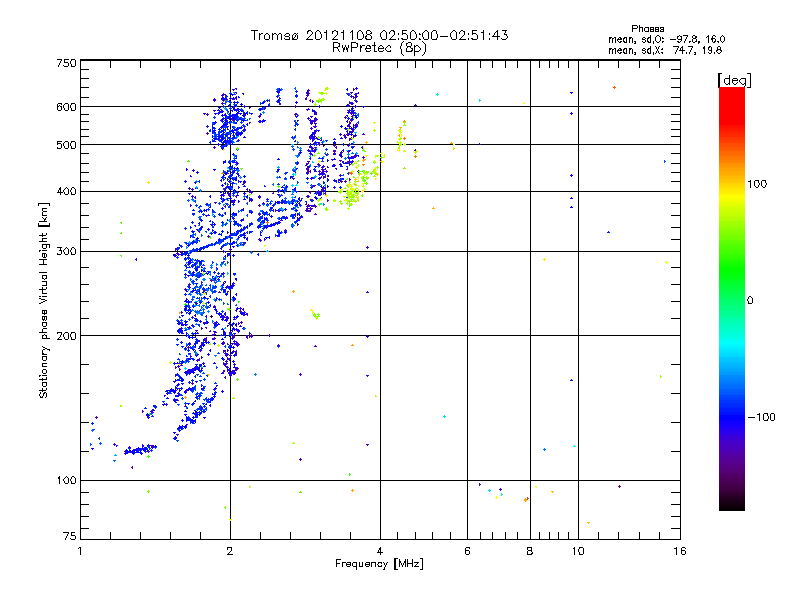Click the colorbar '100' tick label
800x600 pixels.
(757, 184)
